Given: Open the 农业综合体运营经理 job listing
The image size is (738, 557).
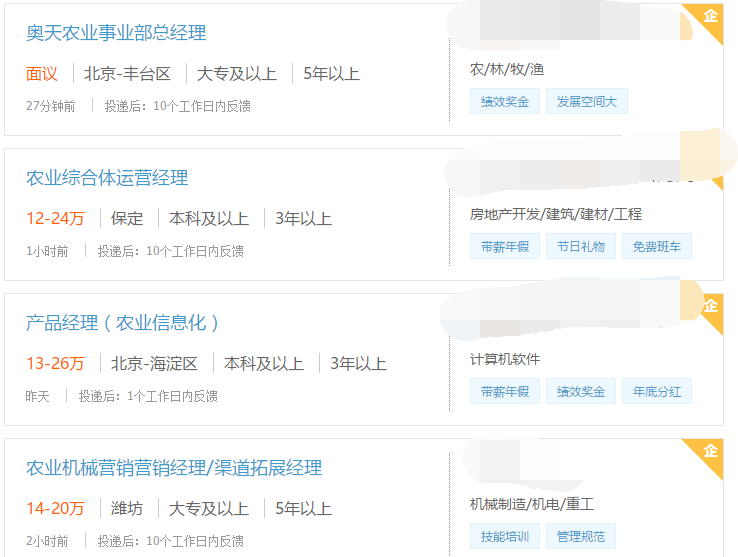Looking at the screenshot, I should point(107,178).
